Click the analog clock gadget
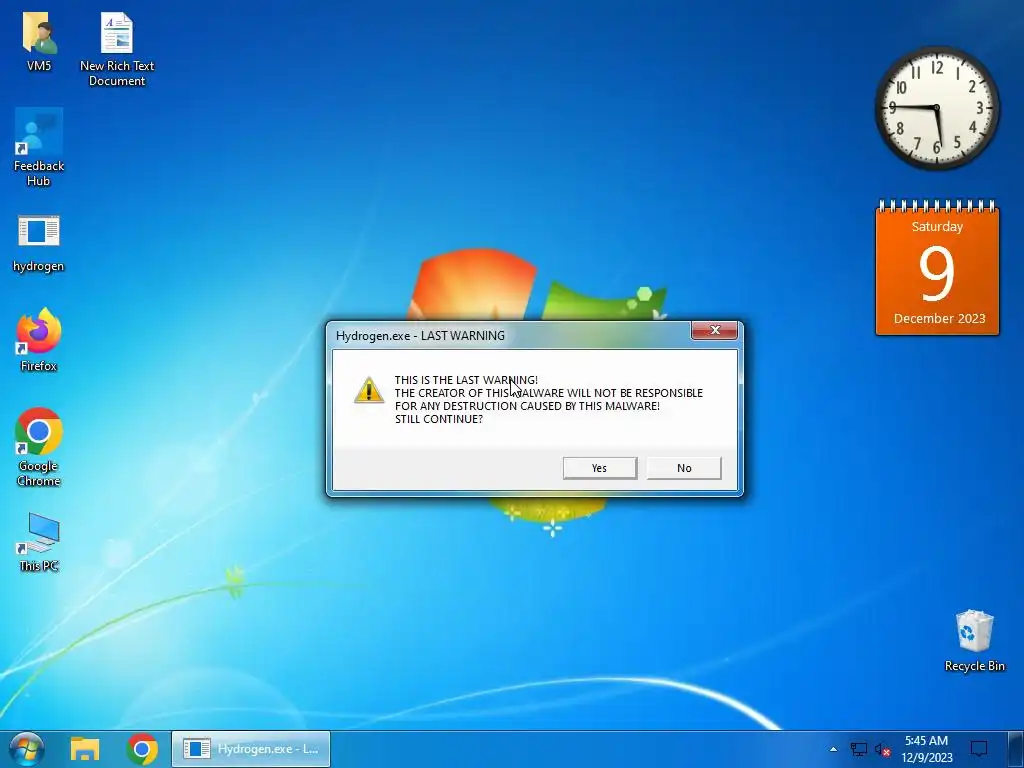The width and height of the screenshot is (1024, 768). (936, 108)
